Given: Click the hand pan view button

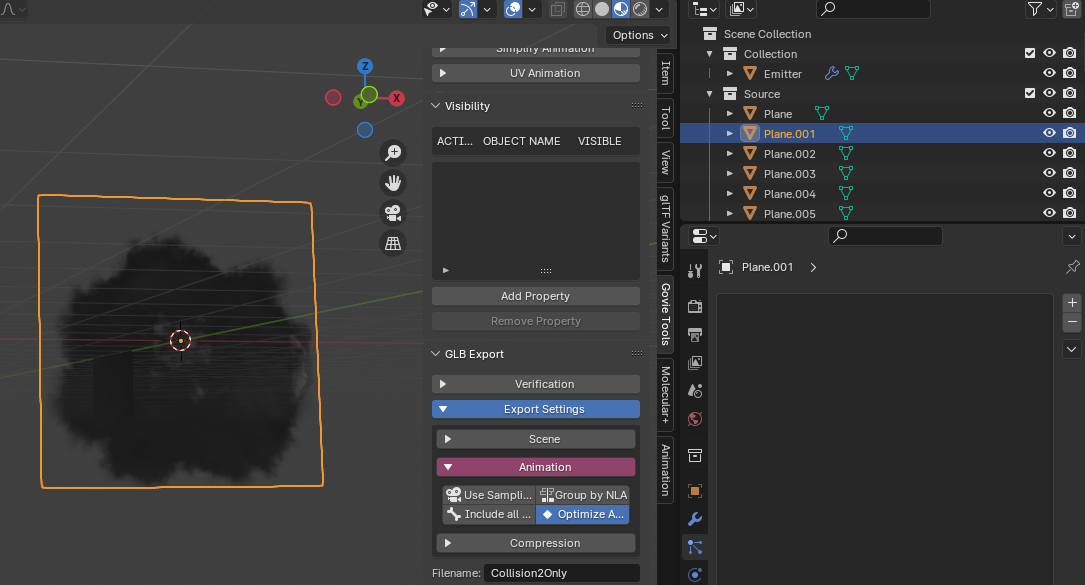Looking at the screenshot, I should tap(393, 183).
